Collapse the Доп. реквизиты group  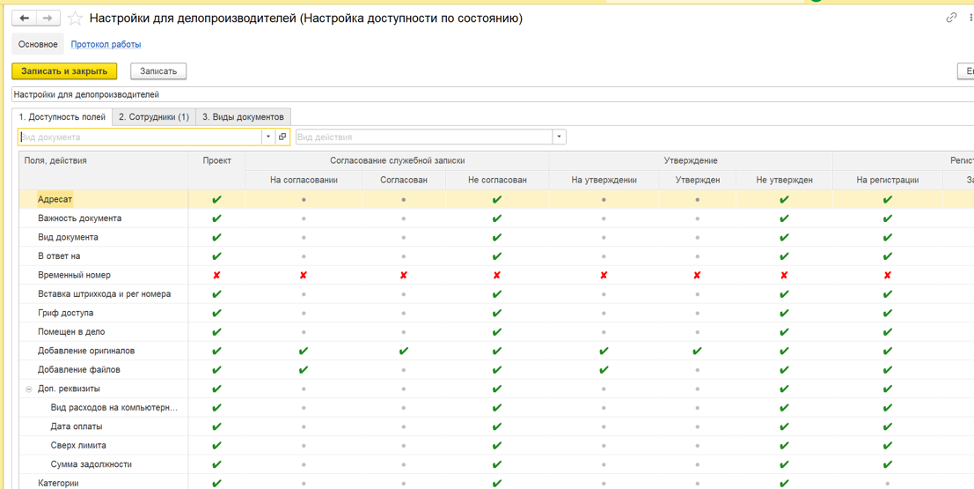(29, 389)
